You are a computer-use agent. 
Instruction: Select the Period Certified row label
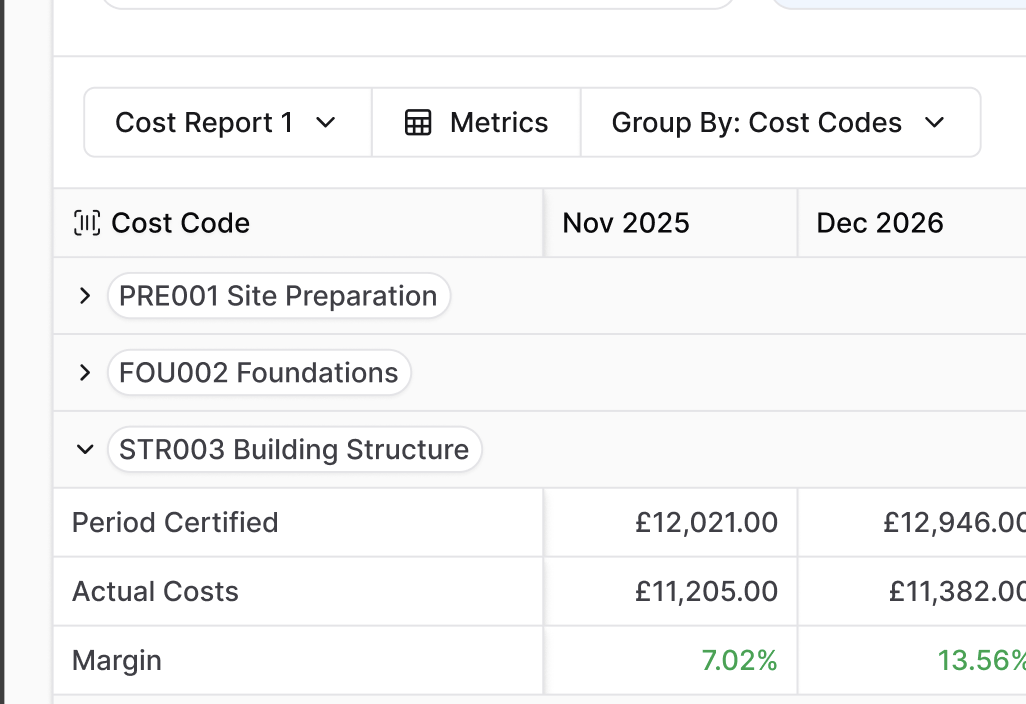175,523
